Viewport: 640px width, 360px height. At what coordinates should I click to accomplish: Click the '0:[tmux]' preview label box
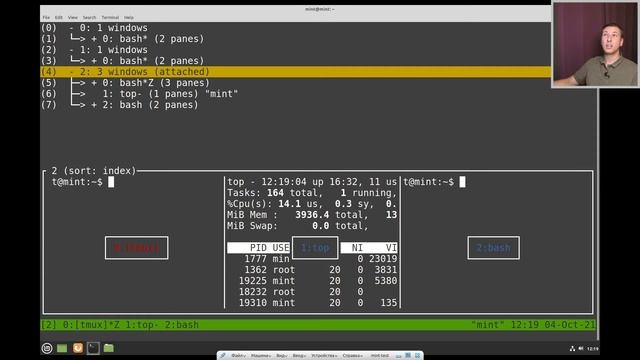click(x=136, y=248)
